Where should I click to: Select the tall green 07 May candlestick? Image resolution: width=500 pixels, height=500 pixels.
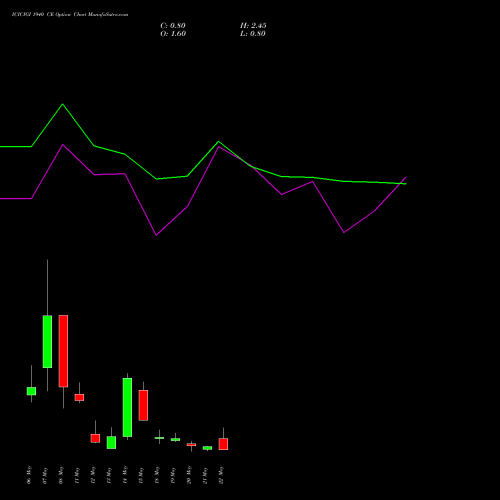(x=47, y=341)
